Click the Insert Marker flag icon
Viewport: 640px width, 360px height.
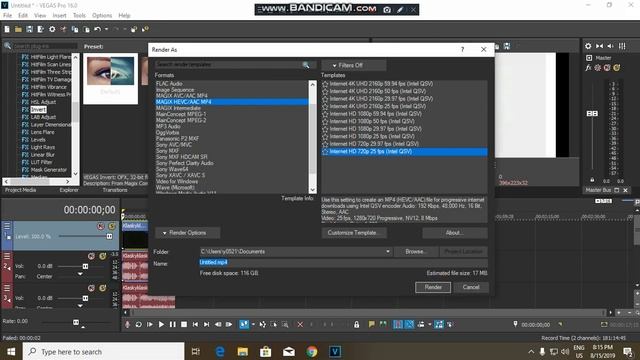pos(371,324)
